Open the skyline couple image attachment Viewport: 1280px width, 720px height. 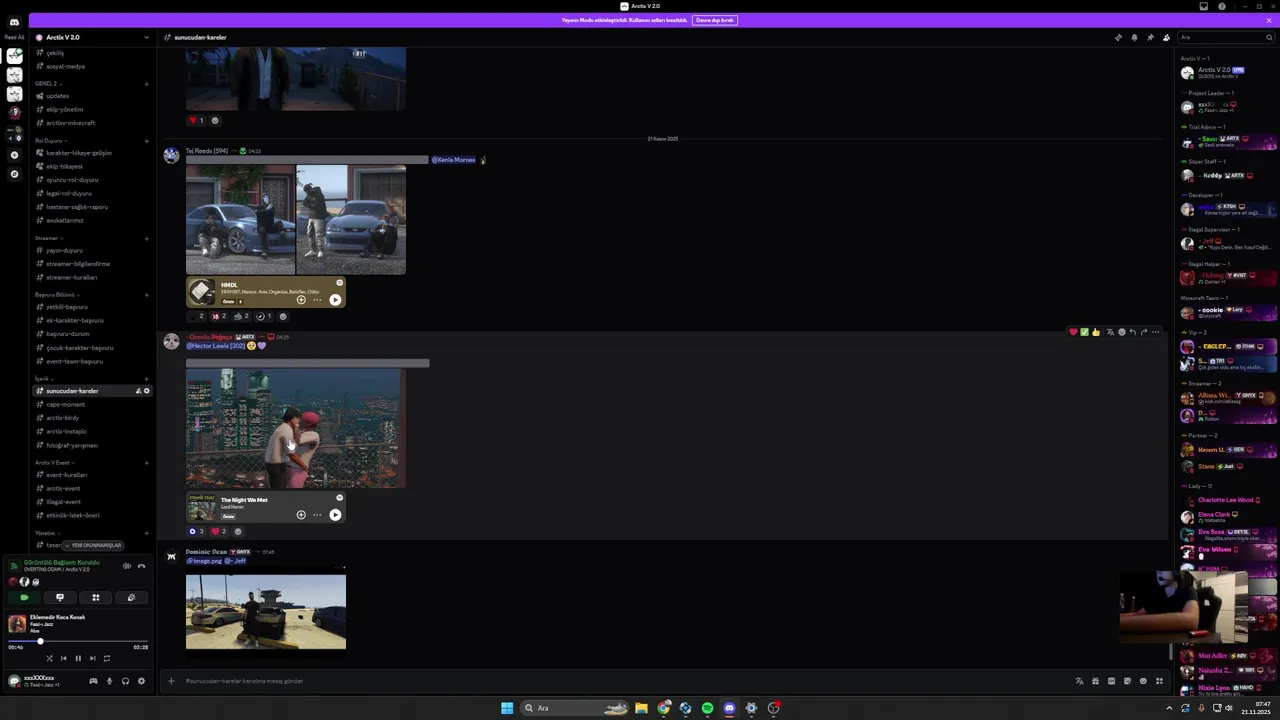(296, 428)
